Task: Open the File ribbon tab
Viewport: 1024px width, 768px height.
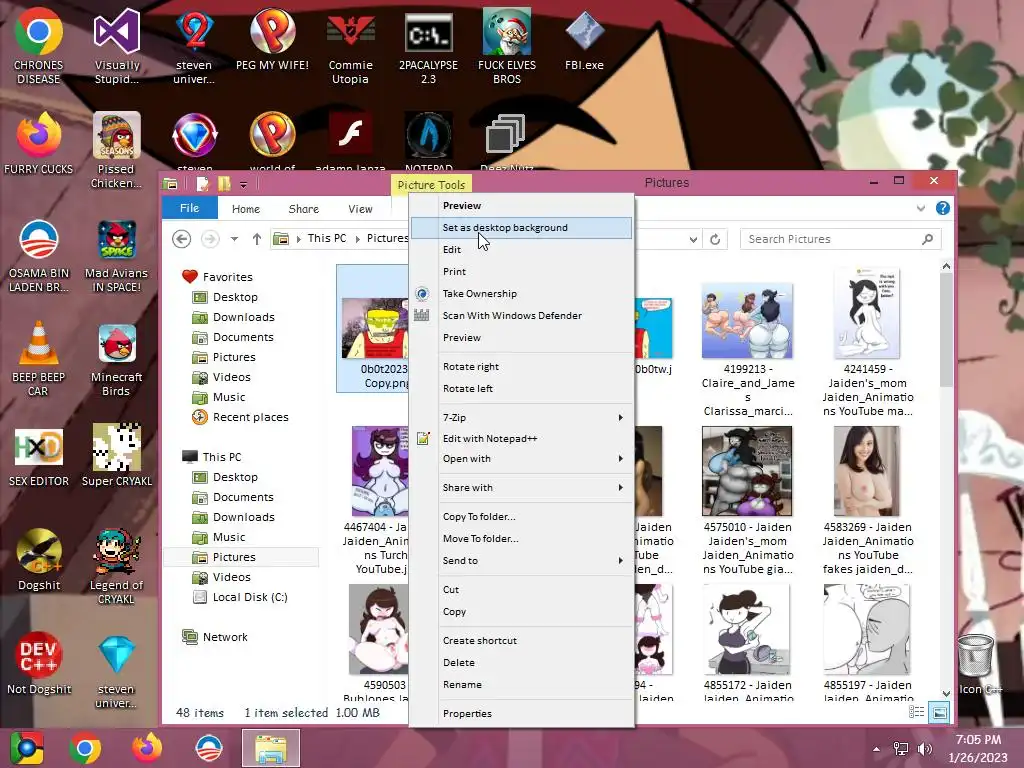Action: tap(189, 208)
